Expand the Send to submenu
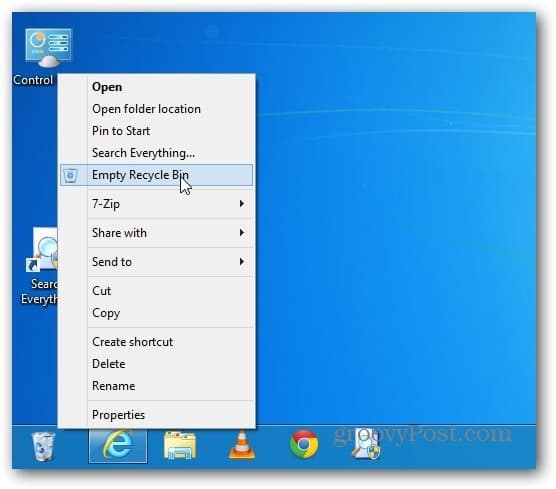The width and height of the screenshot is (556, 489). [x=156, y=262]
